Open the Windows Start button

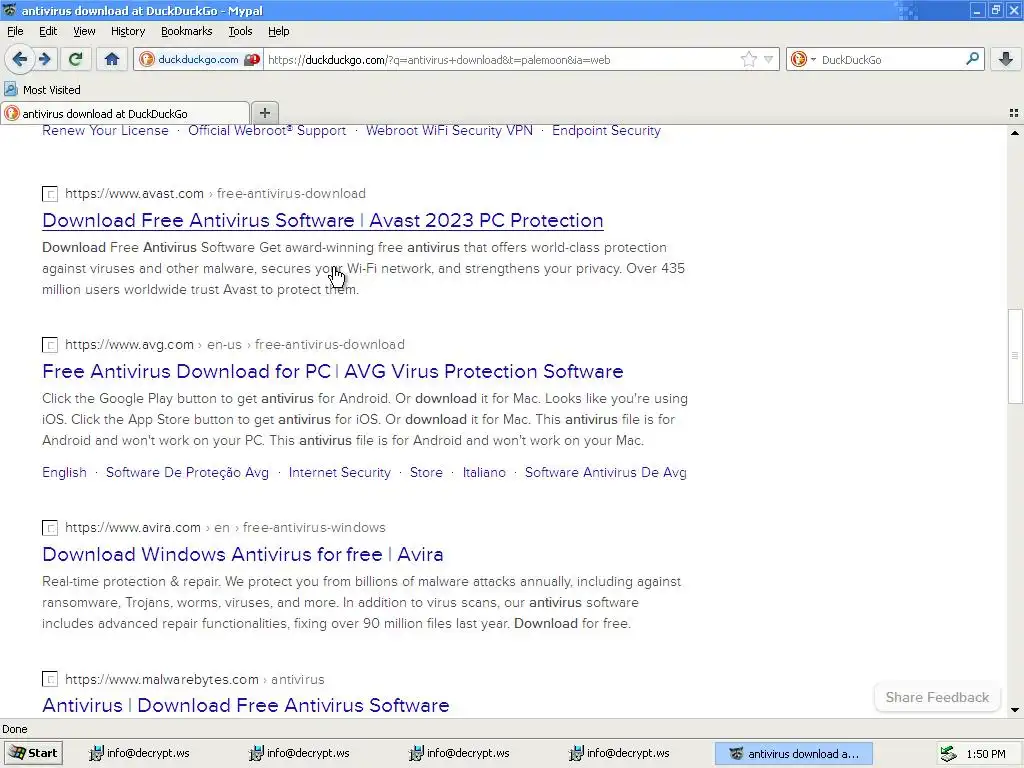33,753
